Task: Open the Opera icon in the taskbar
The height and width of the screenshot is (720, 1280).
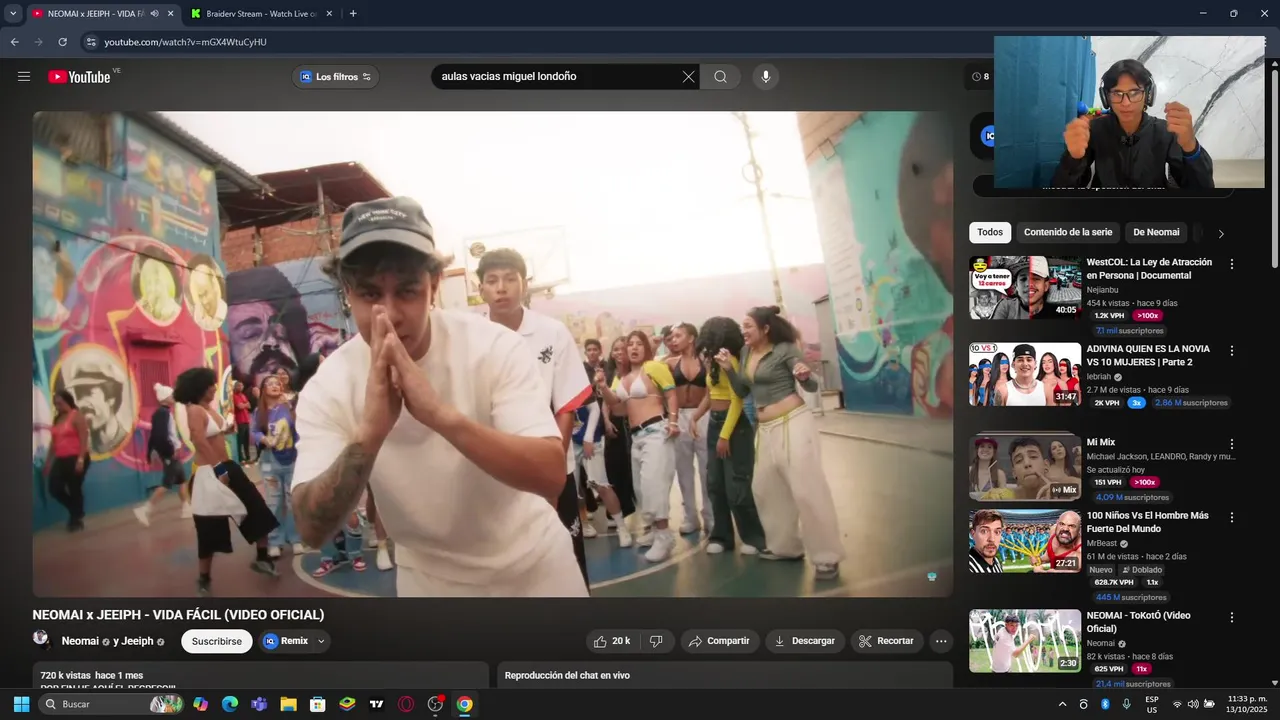Action: tap(406, 704)
